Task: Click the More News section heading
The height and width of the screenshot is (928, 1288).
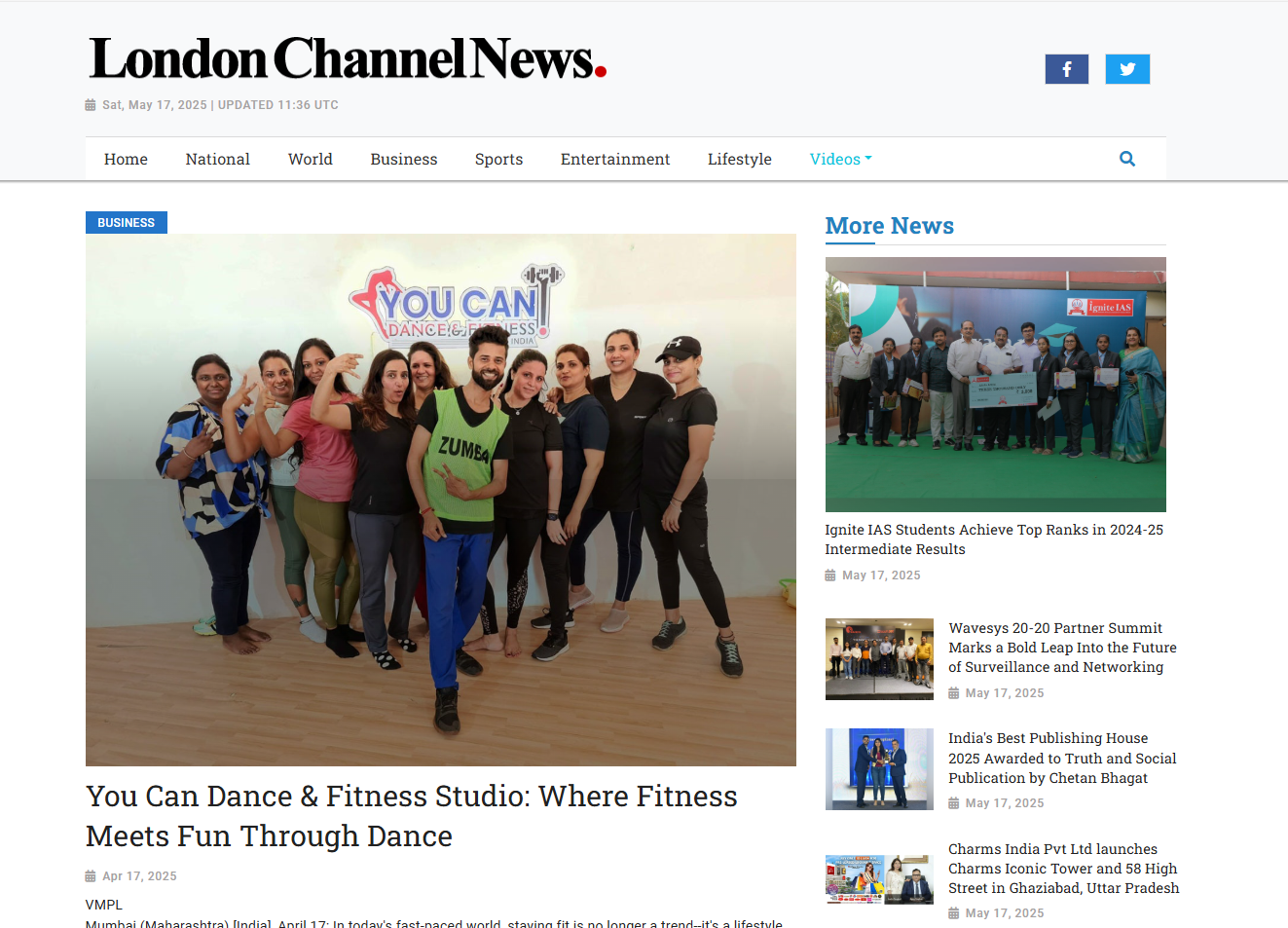Action: pos(890,226)
